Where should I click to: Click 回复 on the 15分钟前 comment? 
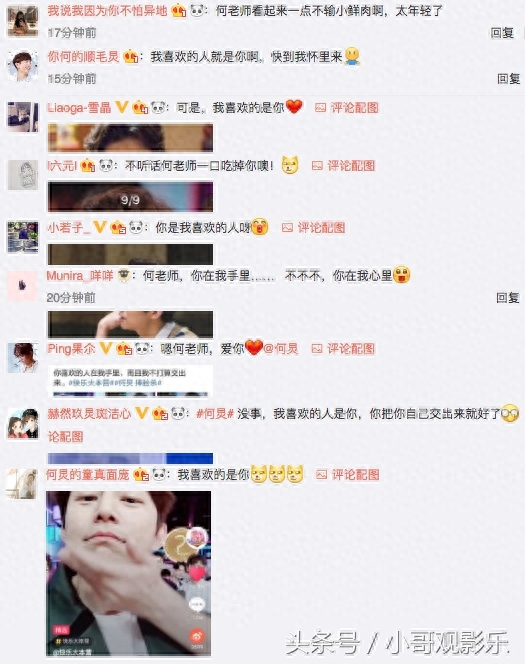[x=508, y=78]
